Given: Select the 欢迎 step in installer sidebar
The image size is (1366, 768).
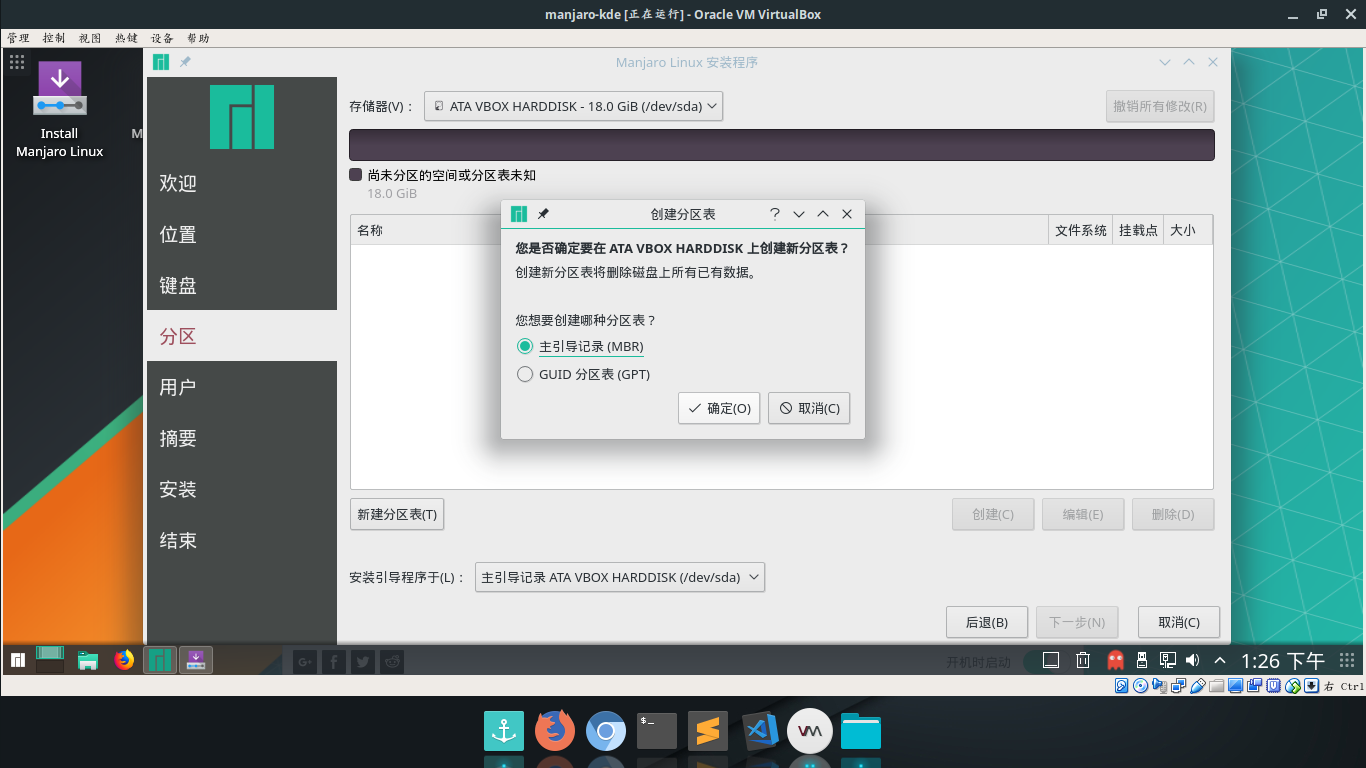Looking at the screenshot, I should point(242,183).
